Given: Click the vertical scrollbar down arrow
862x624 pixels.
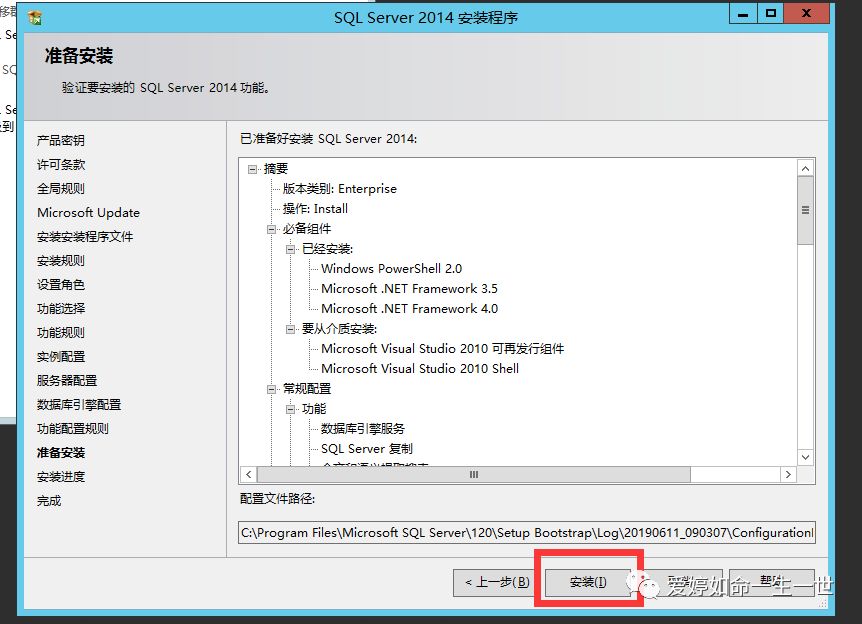Looking at the screenshot, I should (805, 457).
